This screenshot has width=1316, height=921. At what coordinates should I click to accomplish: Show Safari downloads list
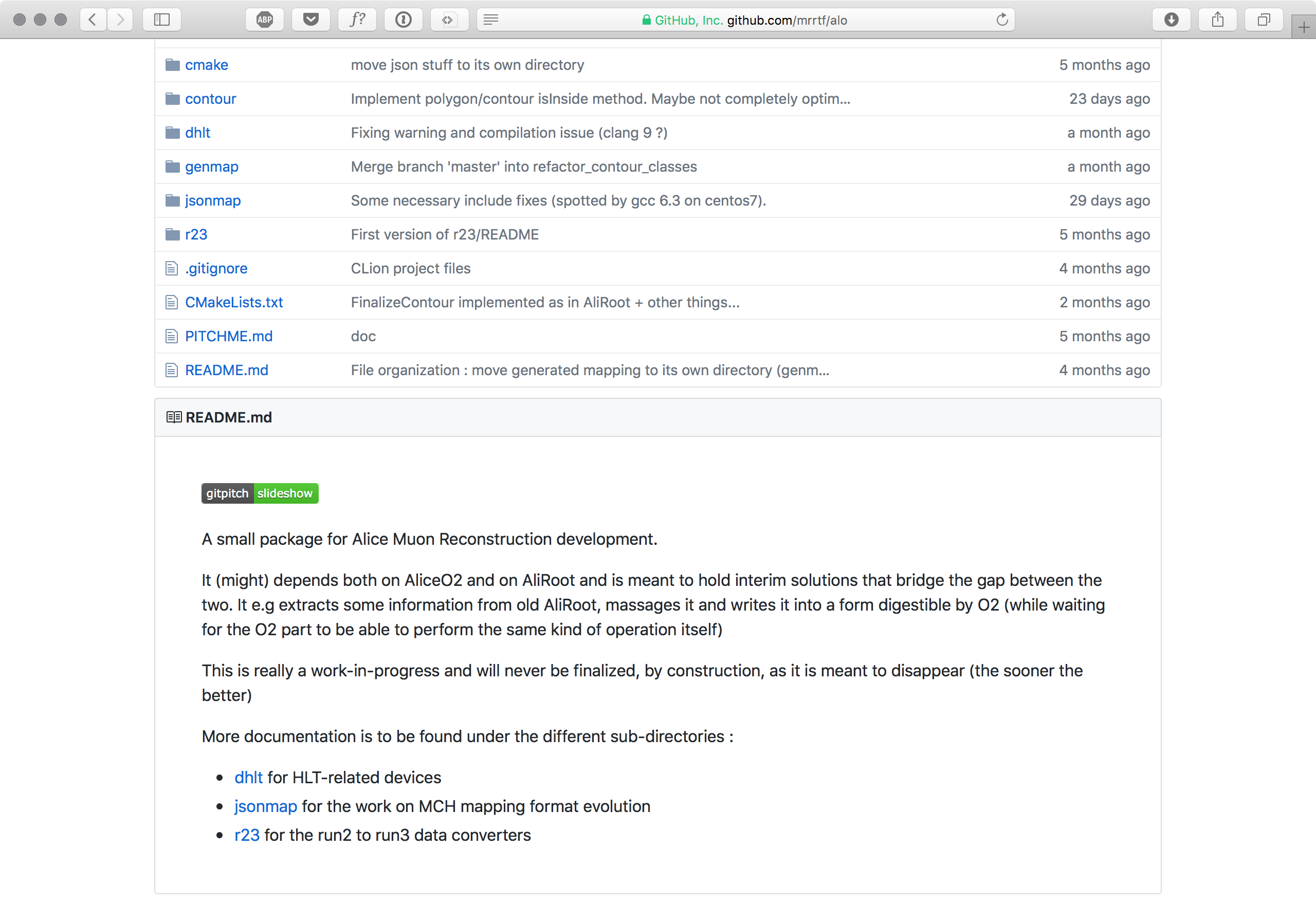tap(1171, 20)
